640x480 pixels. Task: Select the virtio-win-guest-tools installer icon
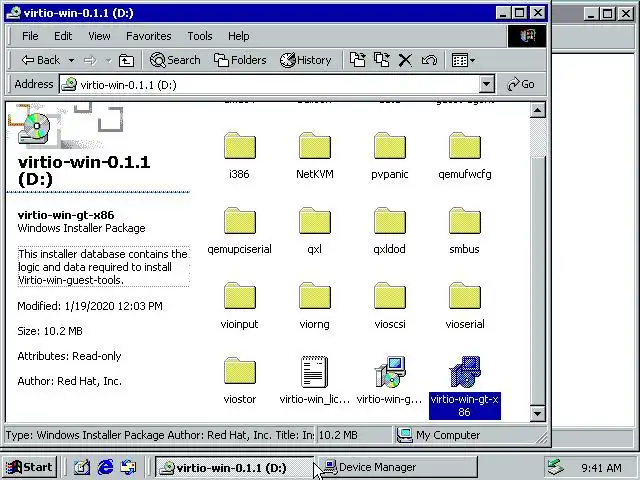coord(390,371)
